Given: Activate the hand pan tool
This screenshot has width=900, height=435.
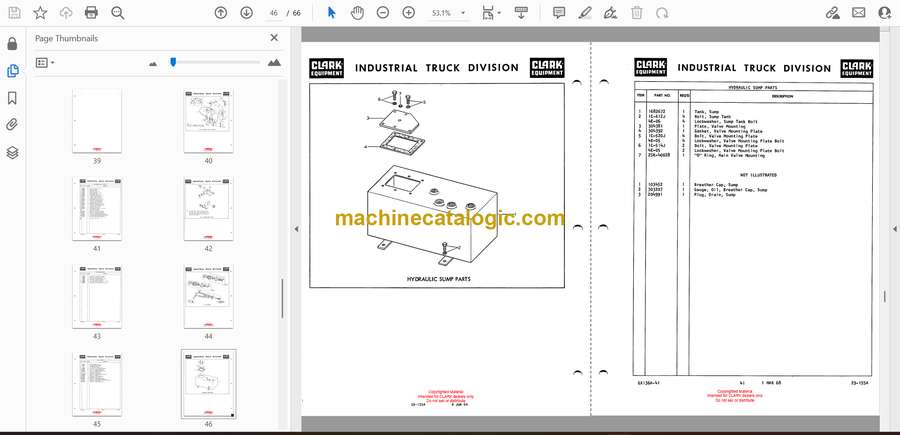Looking at the screenshot, I should [358, 13].
